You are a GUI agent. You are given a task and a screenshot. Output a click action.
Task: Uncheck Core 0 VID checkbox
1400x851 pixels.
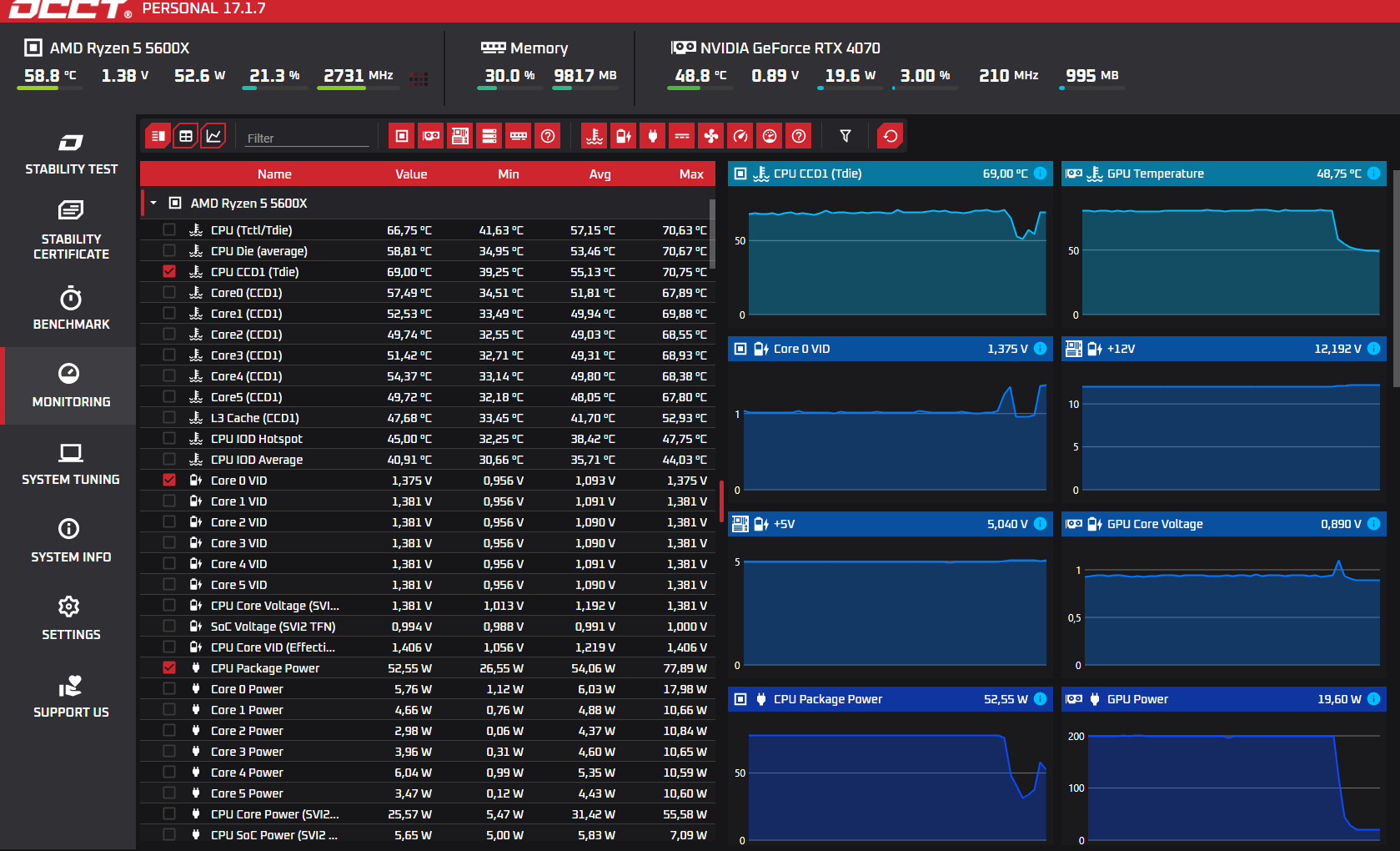point(169,480)
